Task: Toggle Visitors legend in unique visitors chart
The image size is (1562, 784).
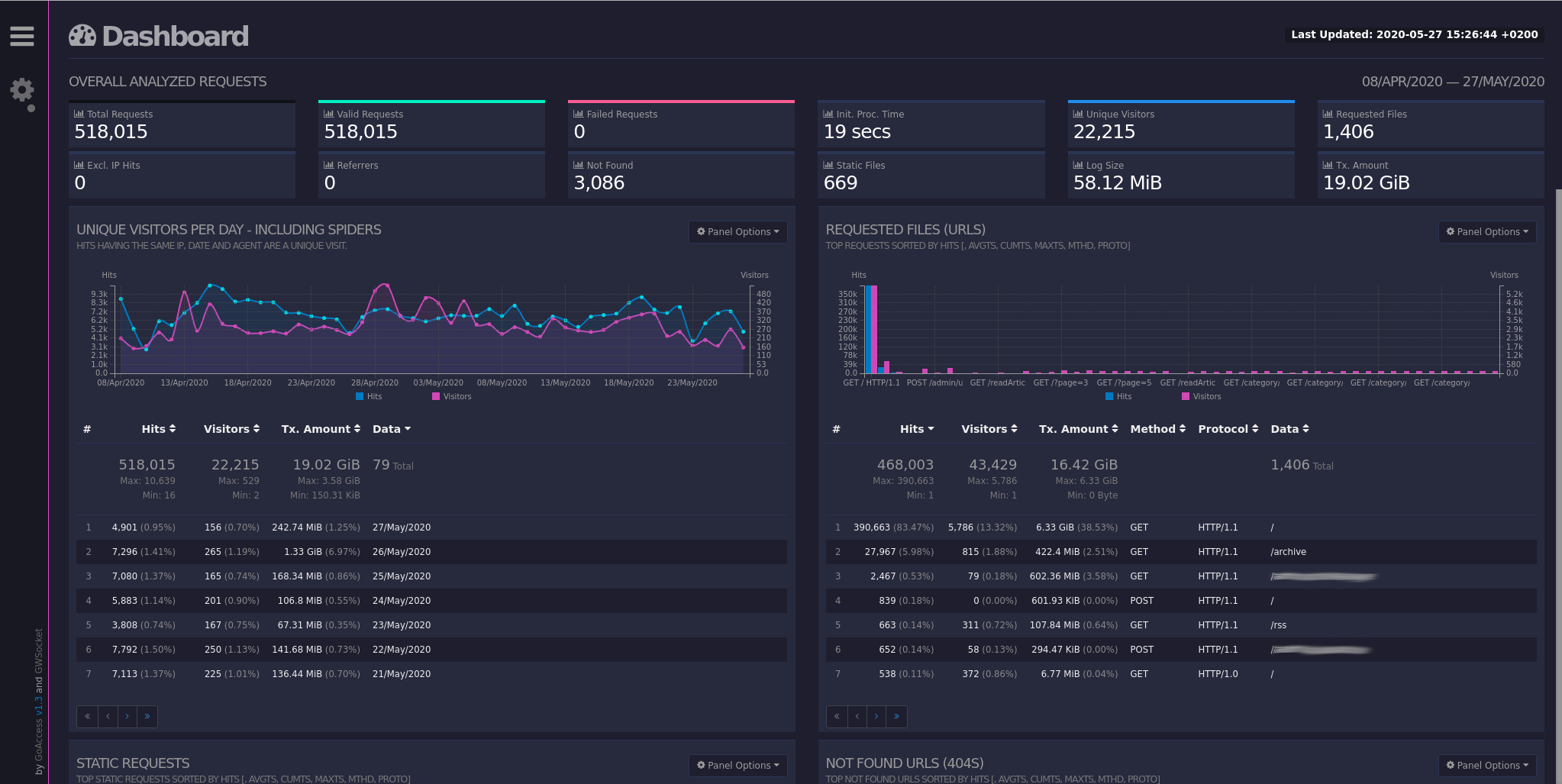Action: (x=451, y=396)
